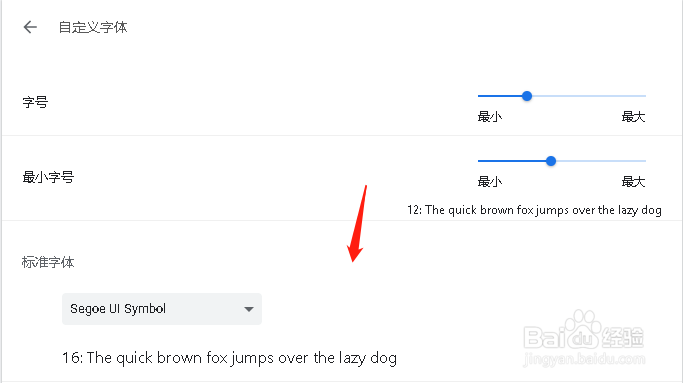Click the 标准字体 section heading
Image resolution: width=683 pixels, height=383 pixels.
click(48, 262)
